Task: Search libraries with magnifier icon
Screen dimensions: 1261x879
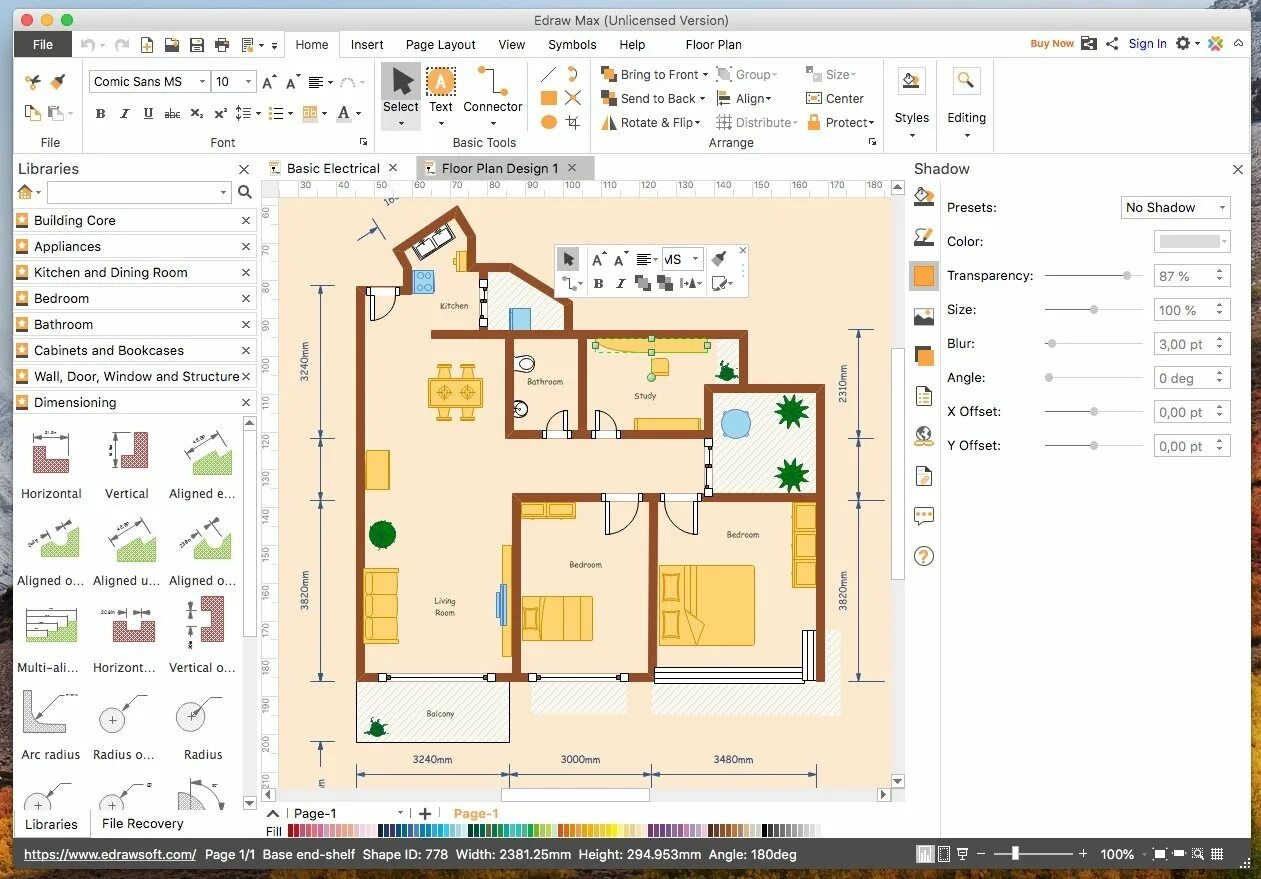Action: [245, 192]
